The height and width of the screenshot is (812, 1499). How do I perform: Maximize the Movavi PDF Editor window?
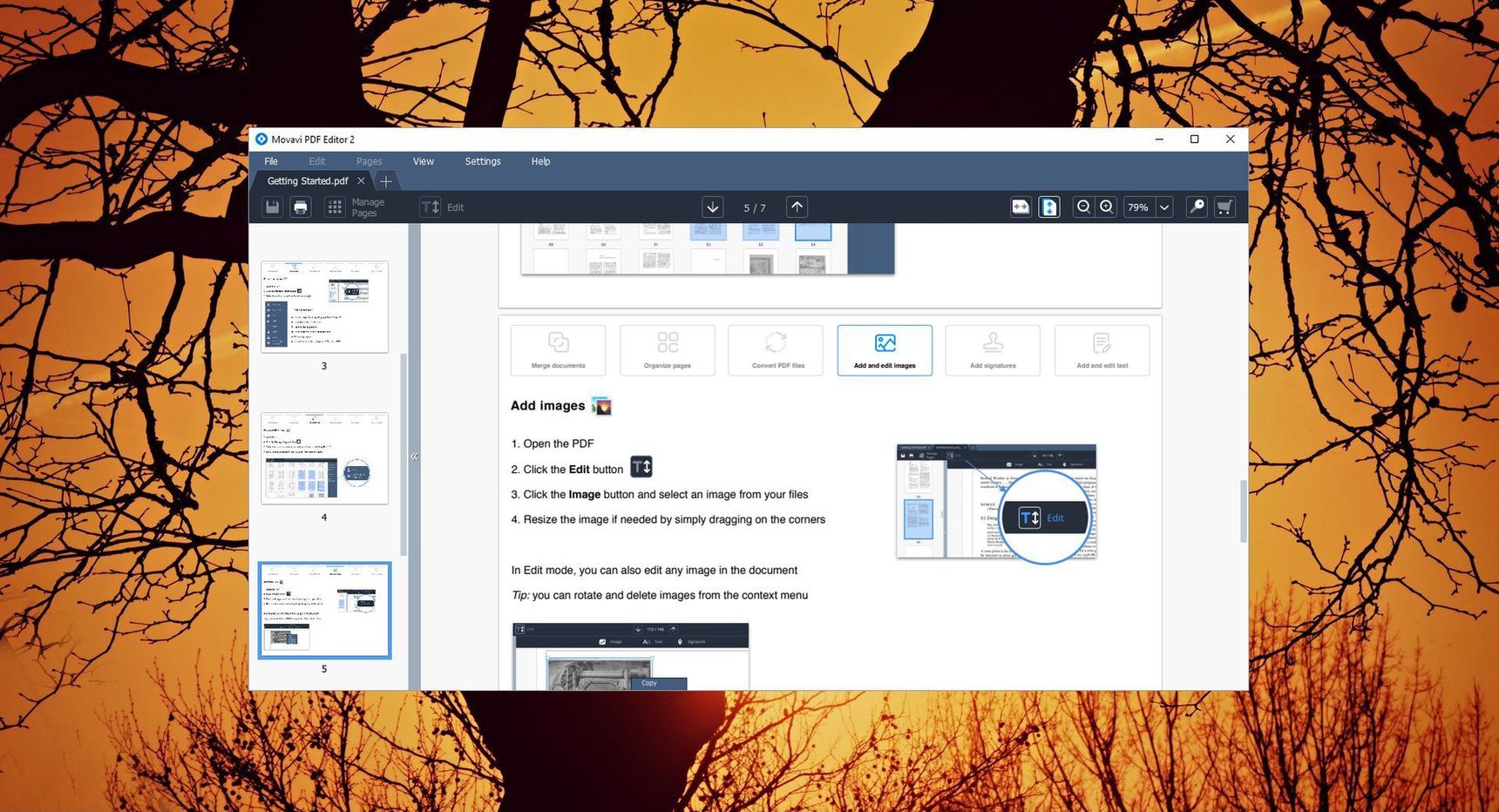click(x=1195, y=139)
